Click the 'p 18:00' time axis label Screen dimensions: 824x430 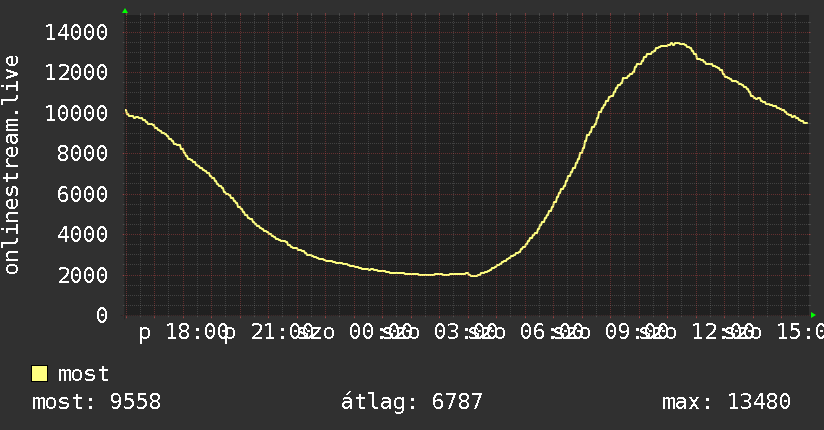(x=183, y=332)
